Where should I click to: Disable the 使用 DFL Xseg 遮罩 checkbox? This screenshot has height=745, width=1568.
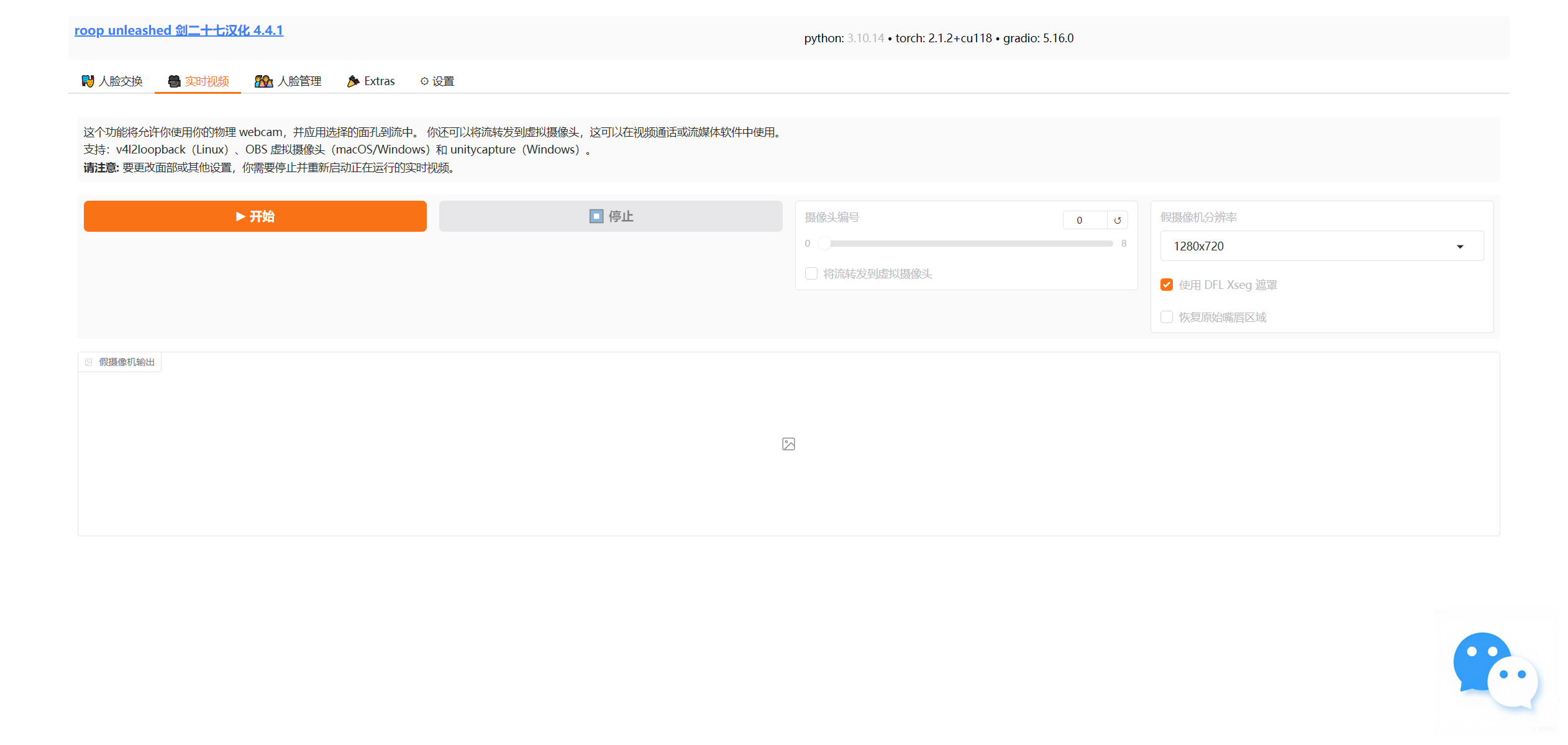(x=1167, y=285)
